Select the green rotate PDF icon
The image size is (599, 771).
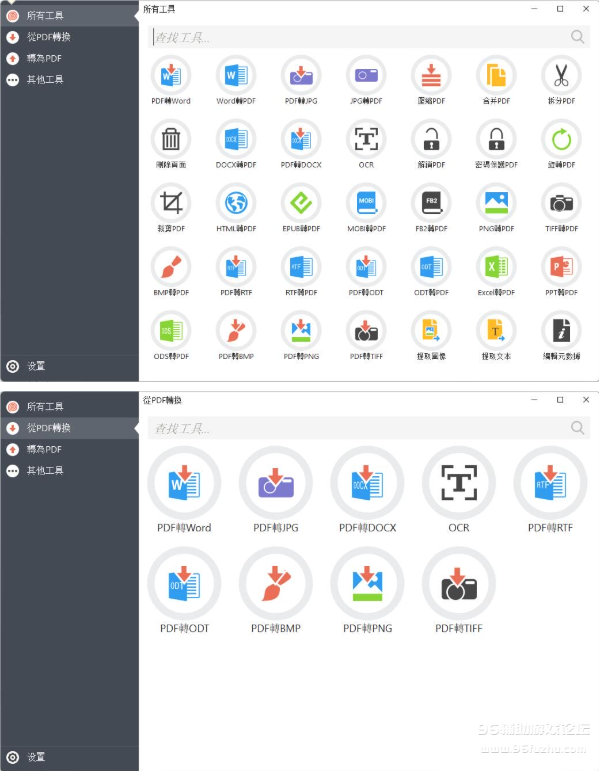pos(561,139)
